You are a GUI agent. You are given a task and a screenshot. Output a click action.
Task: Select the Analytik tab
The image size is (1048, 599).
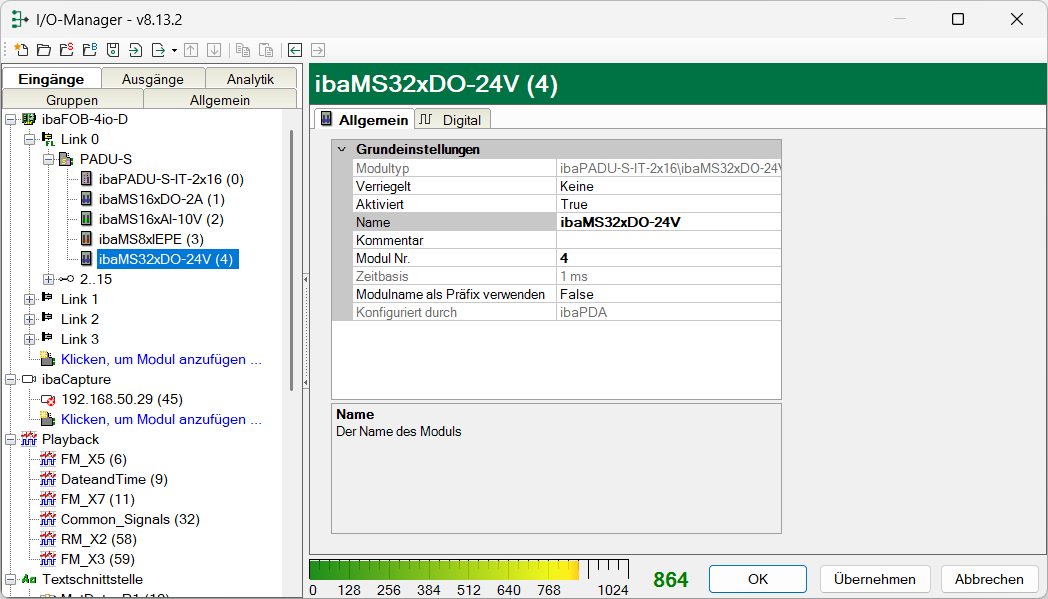pyautogui.click(x=250, y=79)
